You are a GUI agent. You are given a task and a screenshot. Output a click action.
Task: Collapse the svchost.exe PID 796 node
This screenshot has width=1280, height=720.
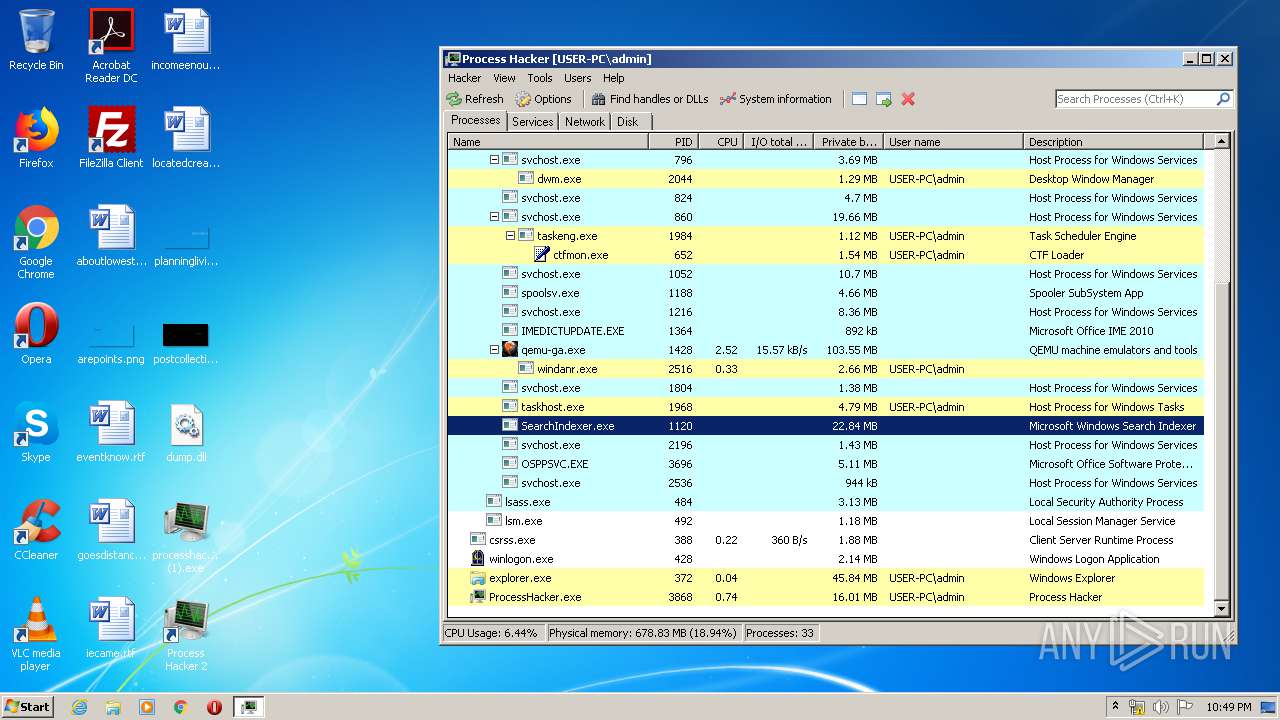(494, 160)
